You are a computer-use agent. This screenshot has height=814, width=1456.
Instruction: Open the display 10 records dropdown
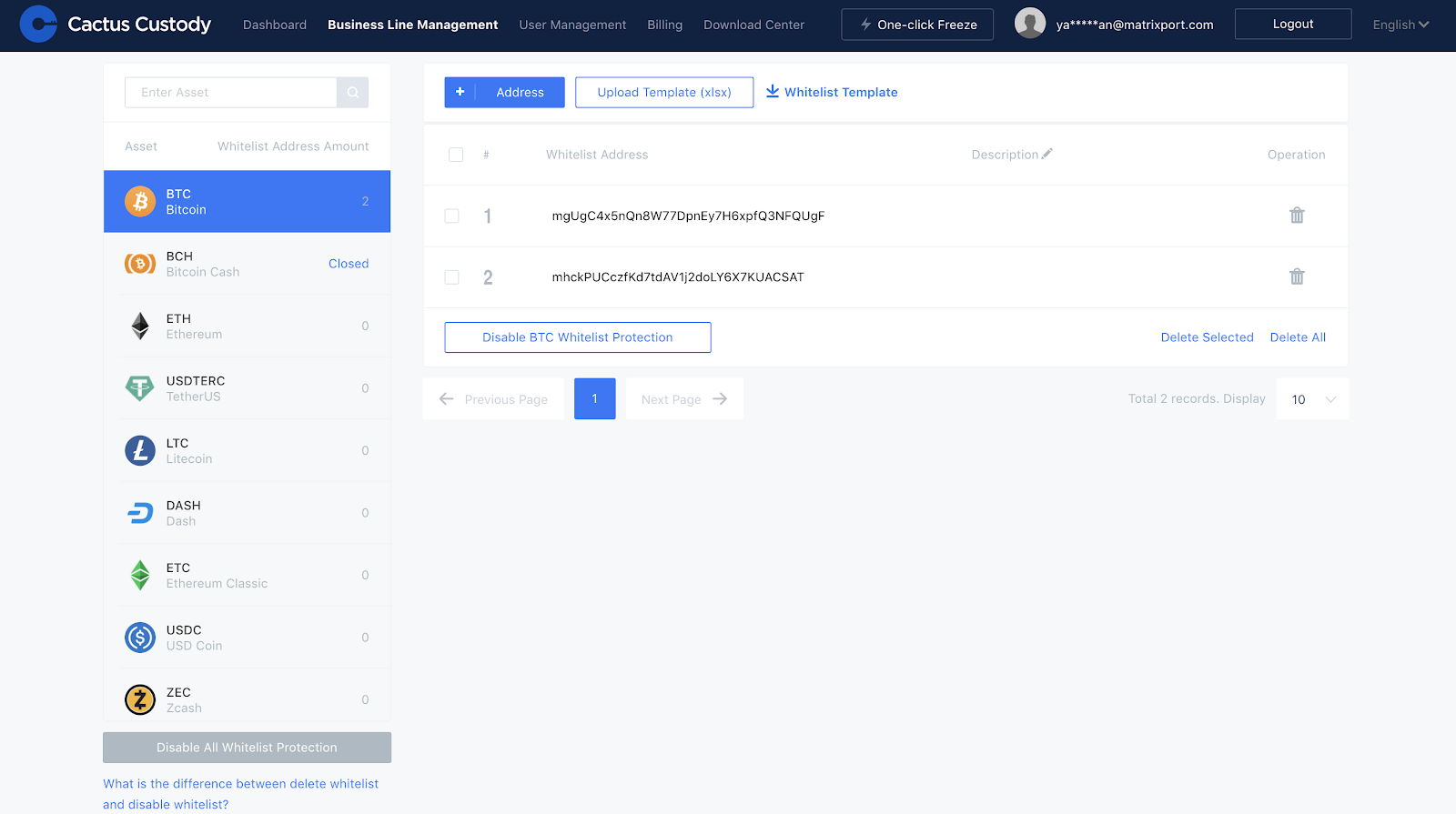tap(1312, 399)
